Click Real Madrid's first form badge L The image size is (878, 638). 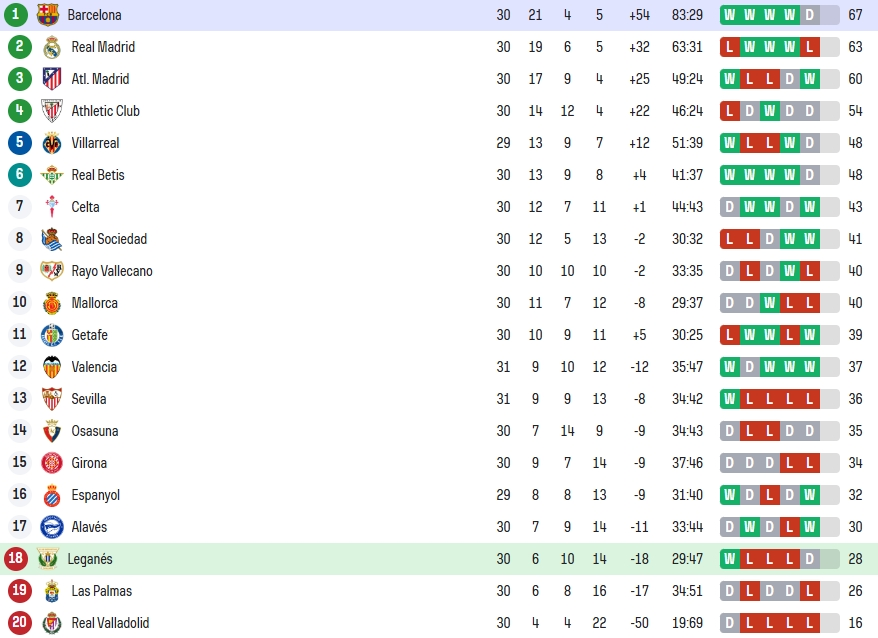coord(729,47)
